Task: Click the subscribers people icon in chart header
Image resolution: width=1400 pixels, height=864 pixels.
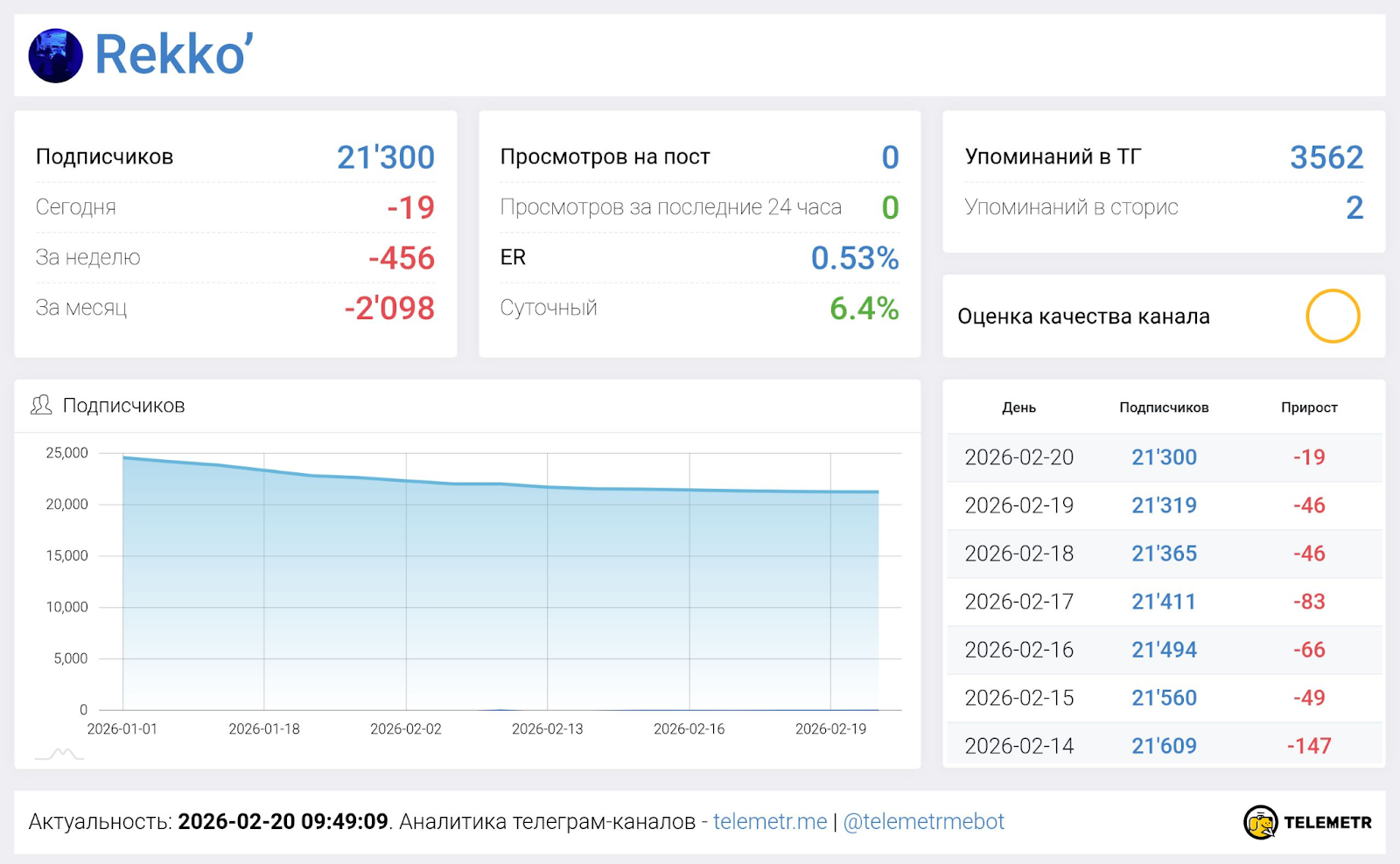Action: [41, 405]
